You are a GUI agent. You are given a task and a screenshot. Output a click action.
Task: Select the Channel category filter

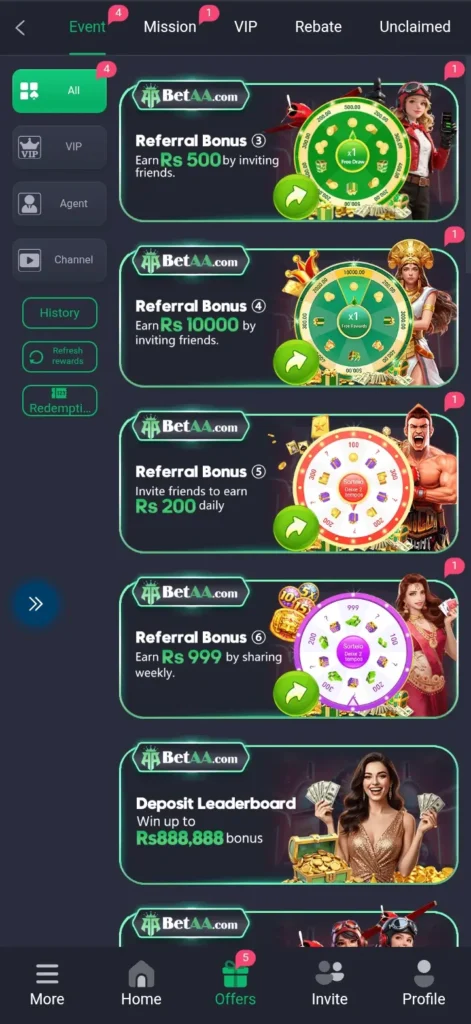[x=59, y=260]
